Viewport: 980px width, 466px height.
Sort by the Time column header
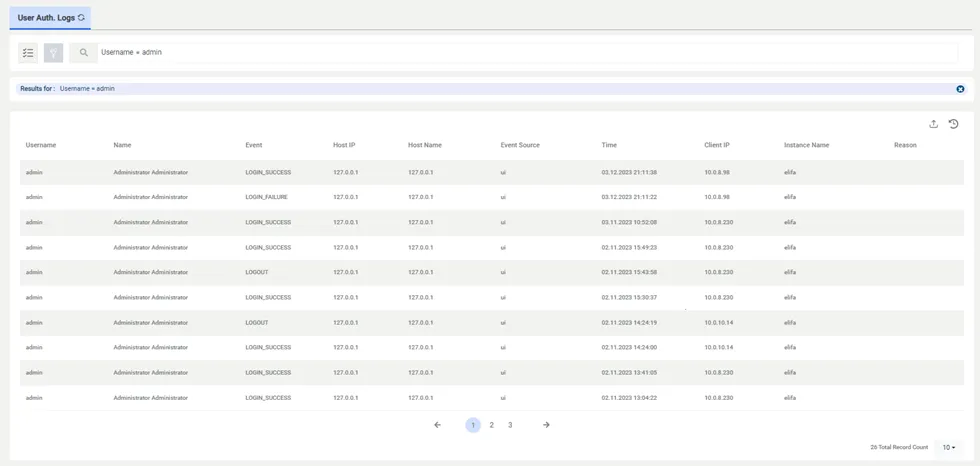pyautogui.click(x=609, y=145)
